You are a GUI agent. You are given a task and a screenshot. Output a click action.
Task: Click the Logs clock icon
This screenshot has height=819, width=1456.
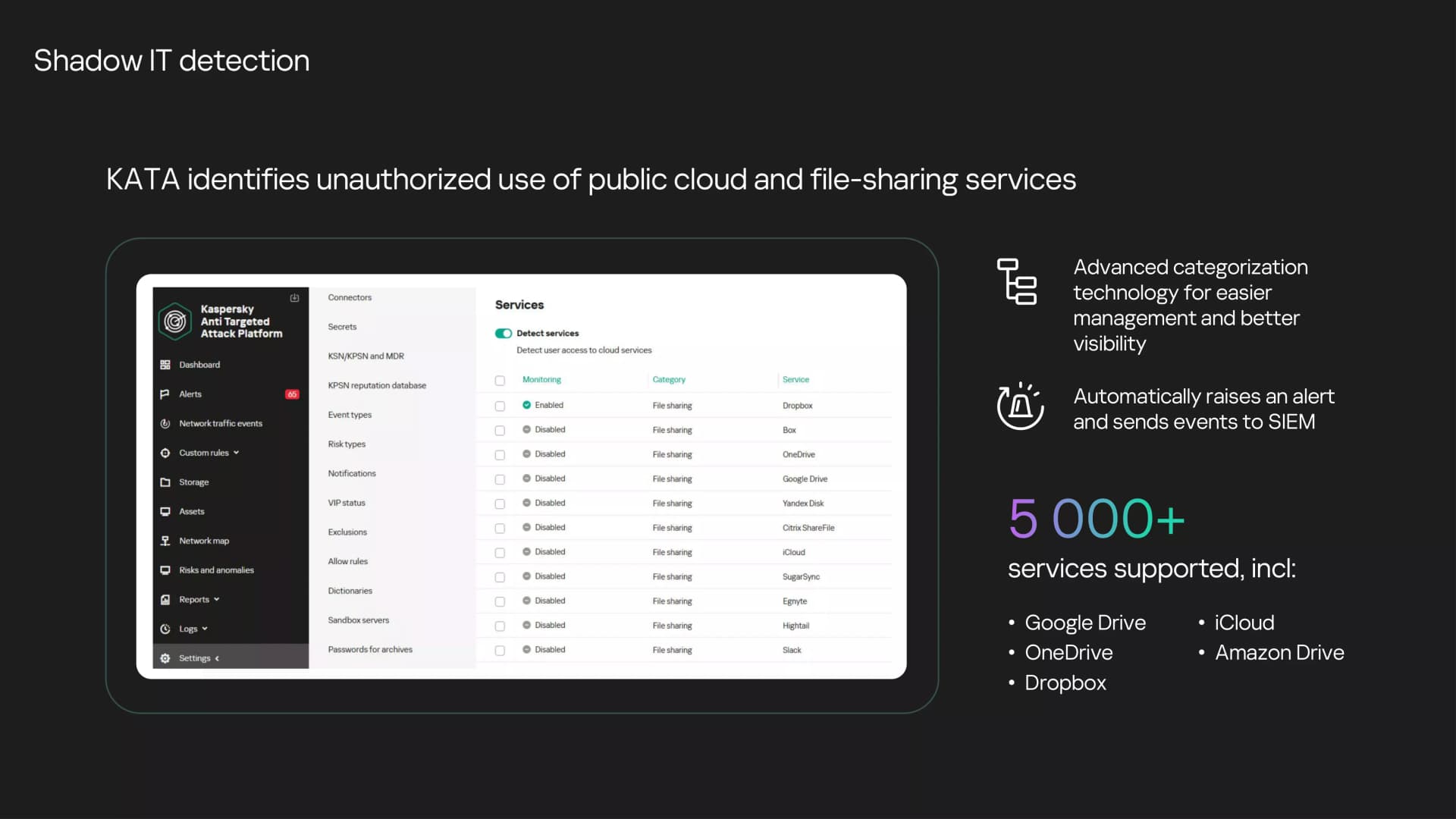point(165,629)
